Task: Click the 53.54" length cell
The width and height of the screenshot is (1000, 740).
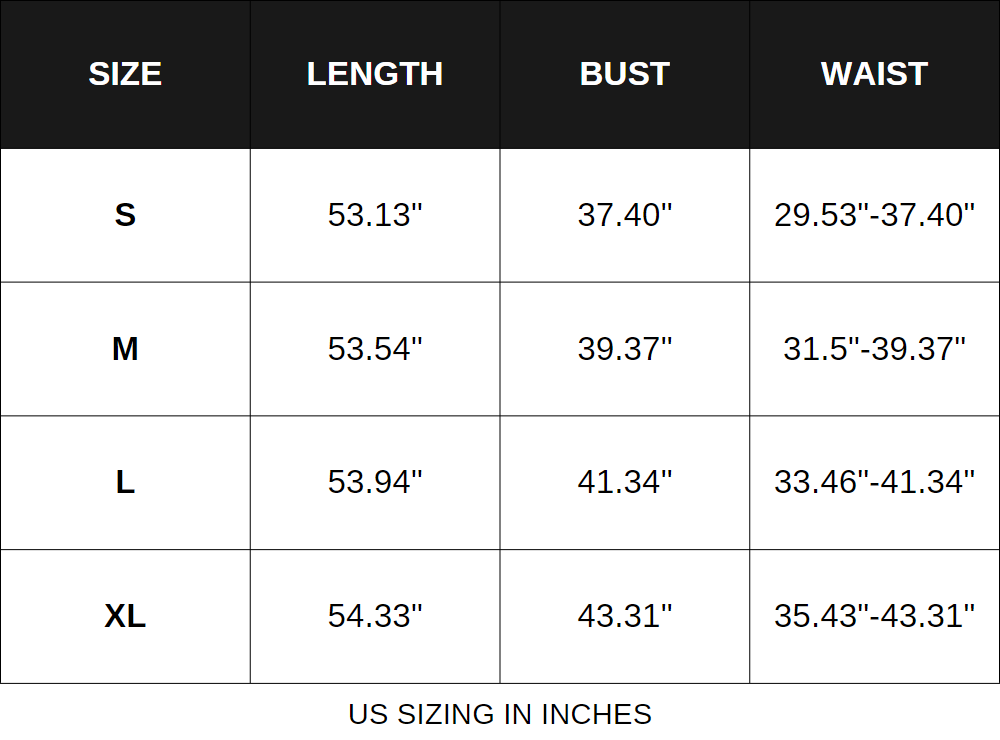Action: point(375,349)
